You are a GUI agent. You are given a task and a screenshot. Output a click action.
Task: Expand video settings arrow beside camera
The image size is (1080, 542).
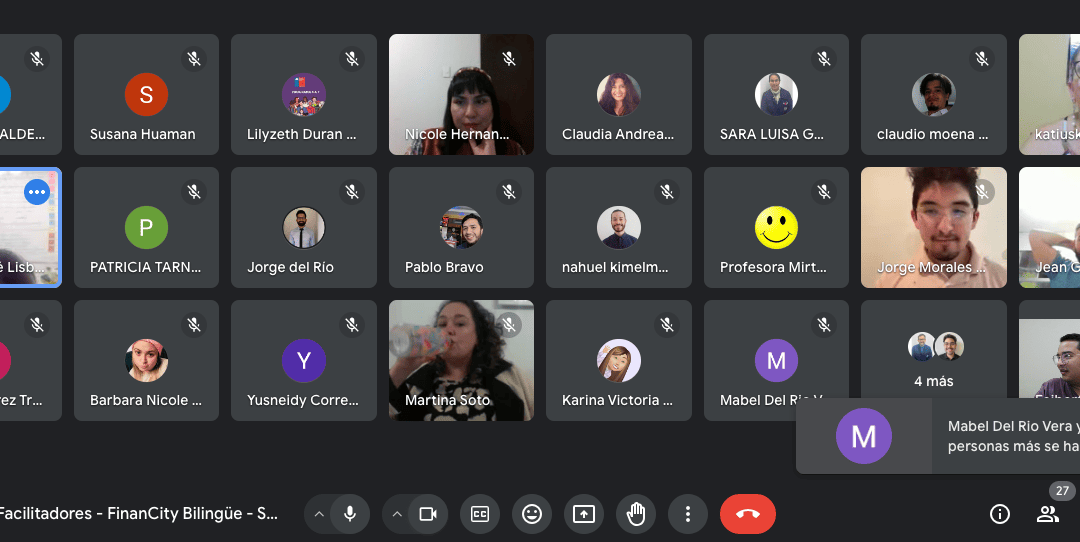coord(397,514)
